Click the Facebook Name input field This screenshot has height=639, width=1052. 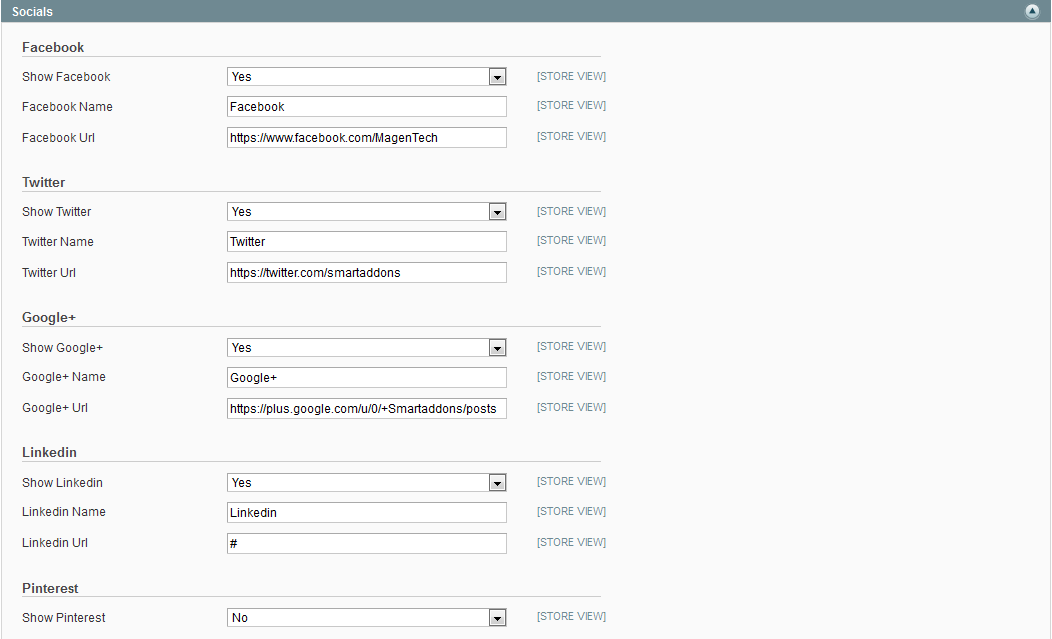click(366, 107)
